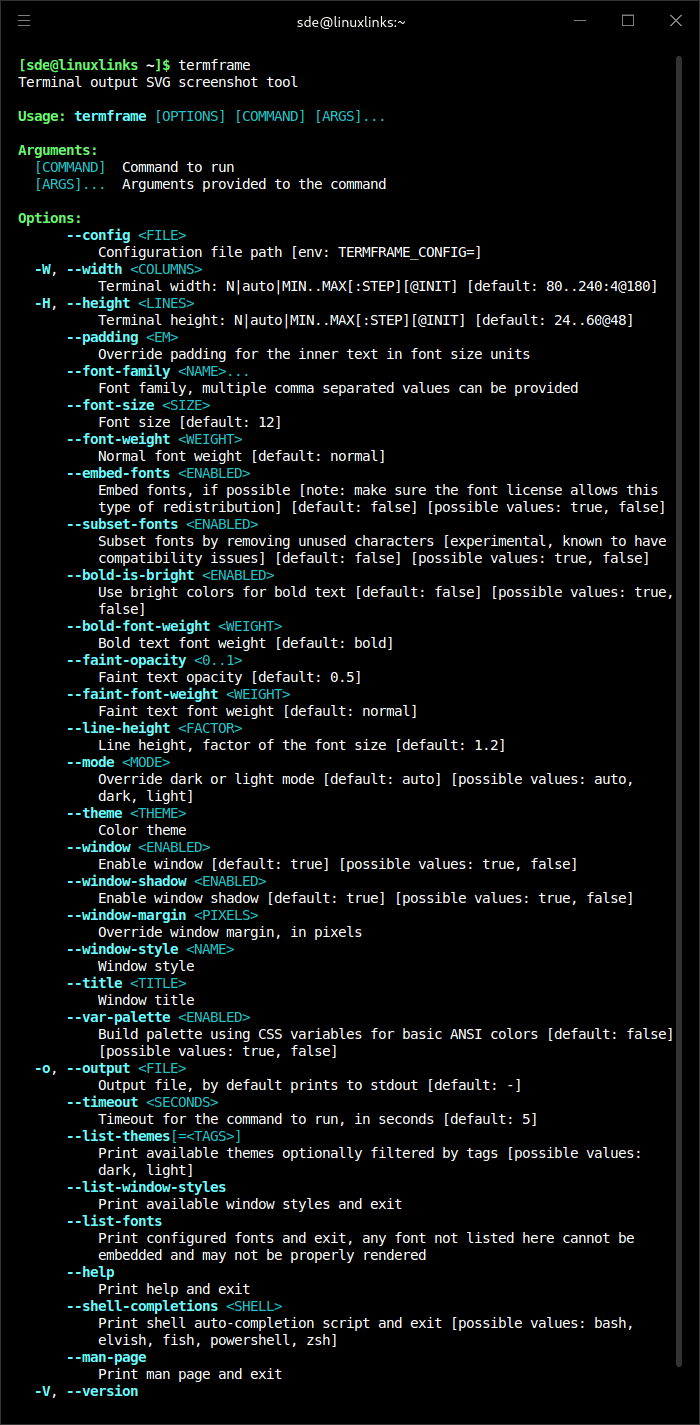
Task: Click the --font-family option text
Action: [118, 371]
